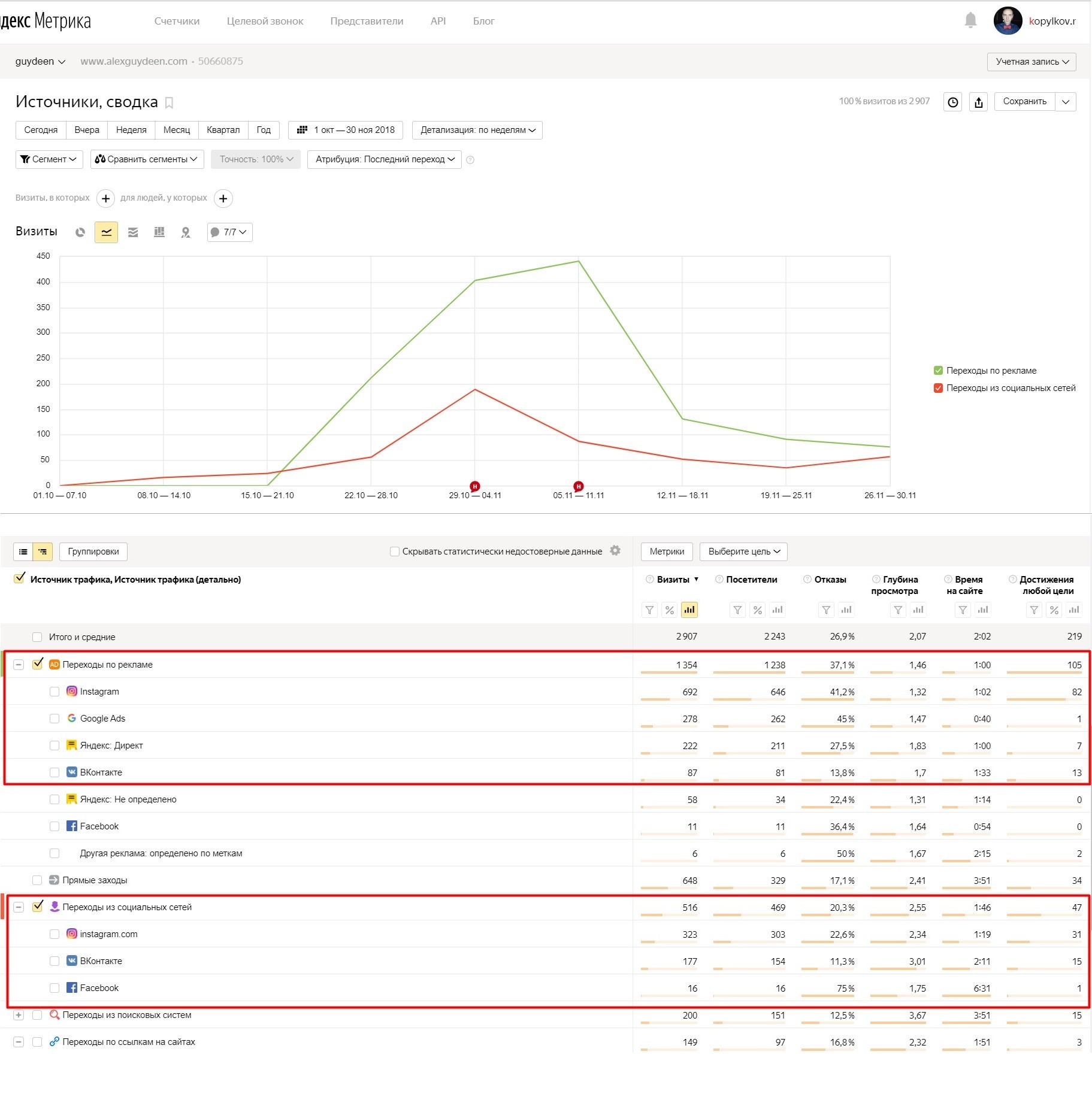Toggle the traffic source header checkbox

pos(19,578)
